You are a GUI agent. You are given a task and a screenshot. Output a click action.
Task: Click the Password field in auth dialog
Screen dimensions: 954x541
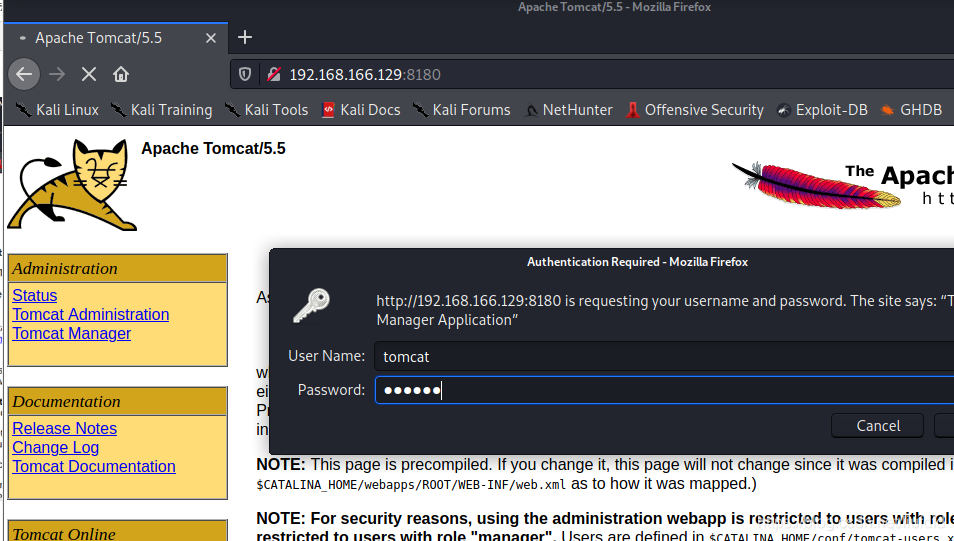coord(664,389)
